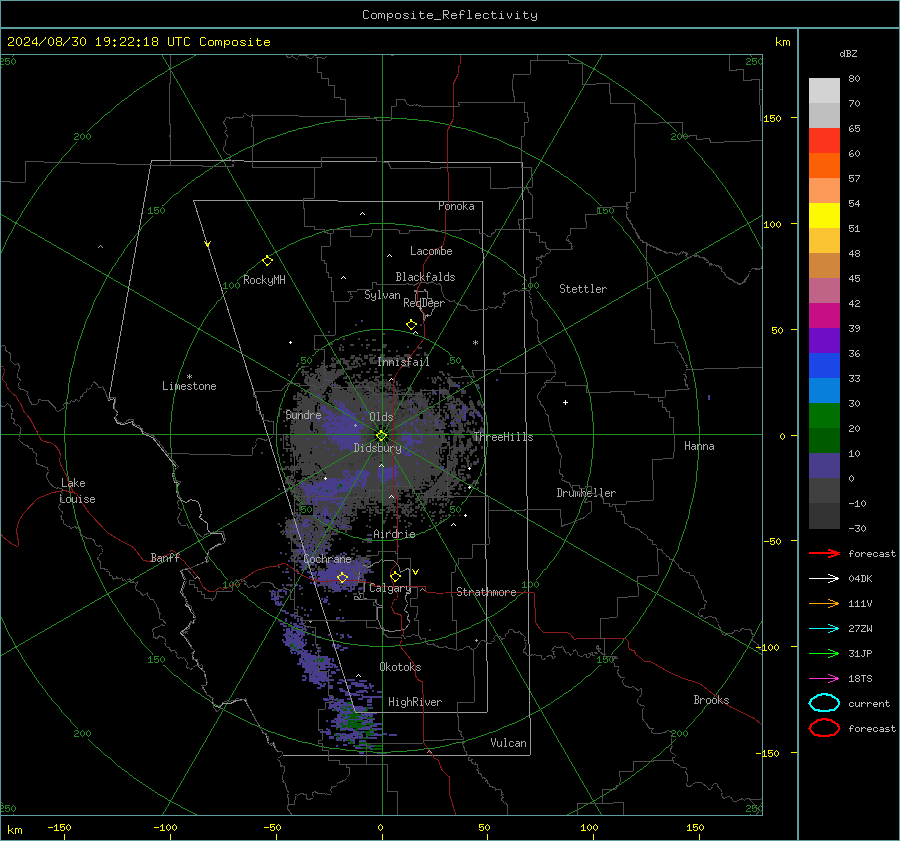
Task: Click the HighRiver label
Action: (415, 702)
